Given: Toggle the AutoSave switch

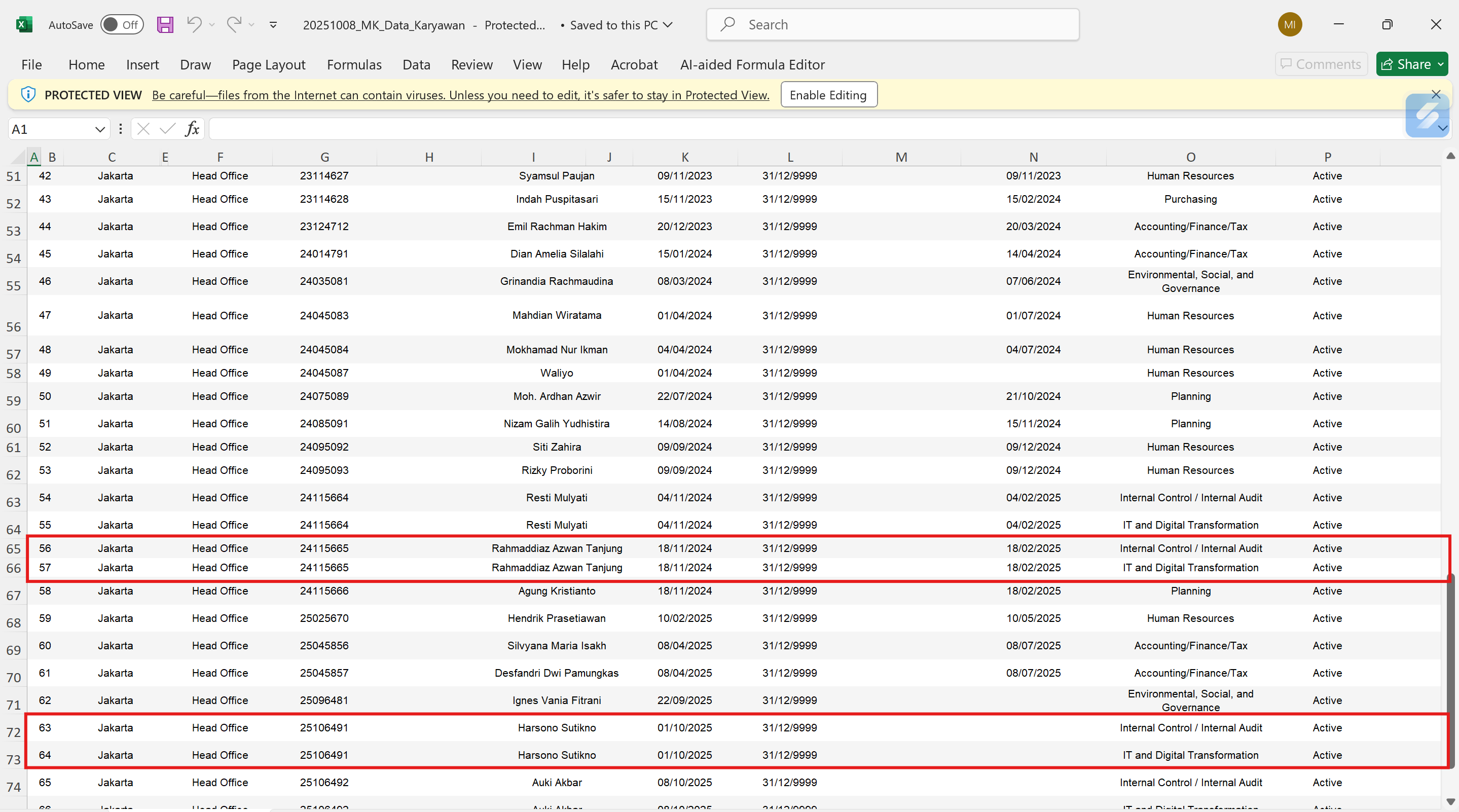Looking at the screenshot, I should tap(122, 24).
